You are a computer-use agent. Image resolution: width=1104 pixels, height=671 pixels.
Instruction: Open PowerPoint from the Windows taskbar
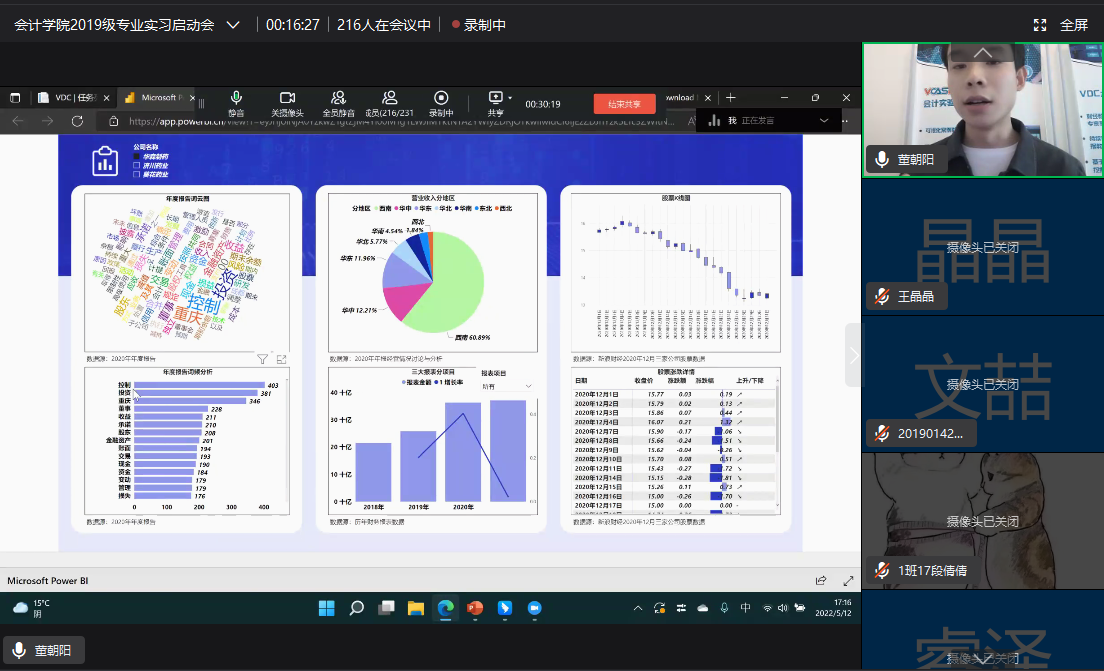475,608
